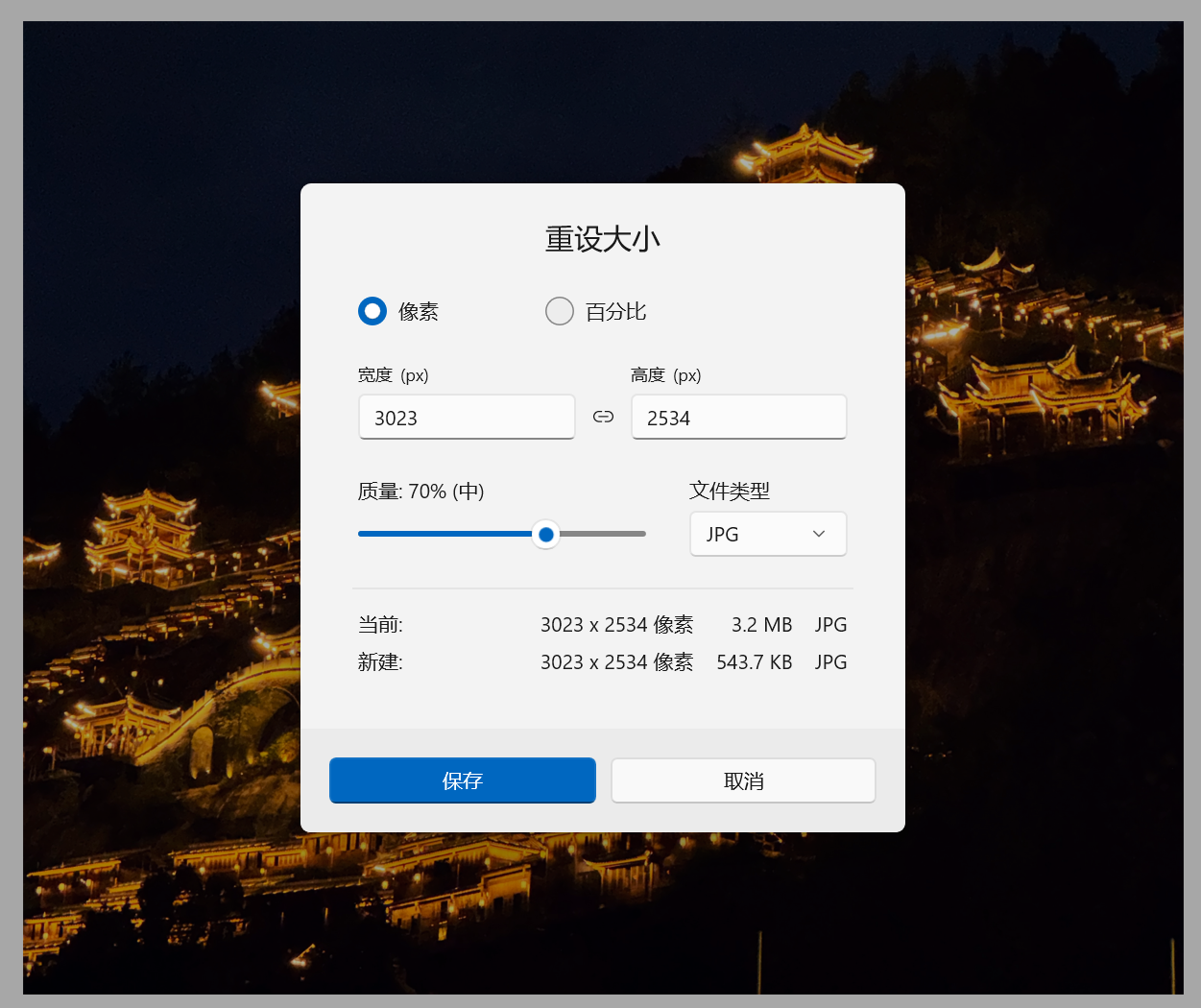This screenshot has height=1008, width=1201.
Task: Click the 高度 input showing 2534
Action: point(738,417)
